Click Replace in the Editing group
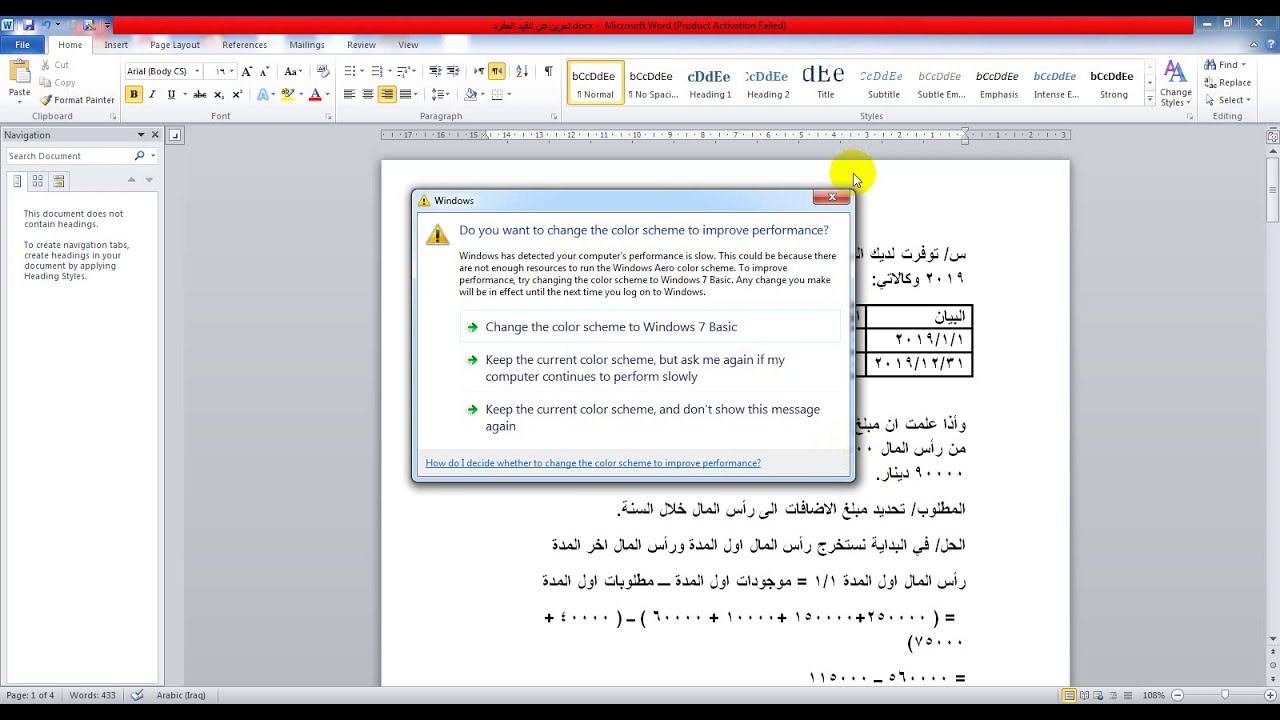This screenshot has width=1280, height=720. [x=1228, y=82]
